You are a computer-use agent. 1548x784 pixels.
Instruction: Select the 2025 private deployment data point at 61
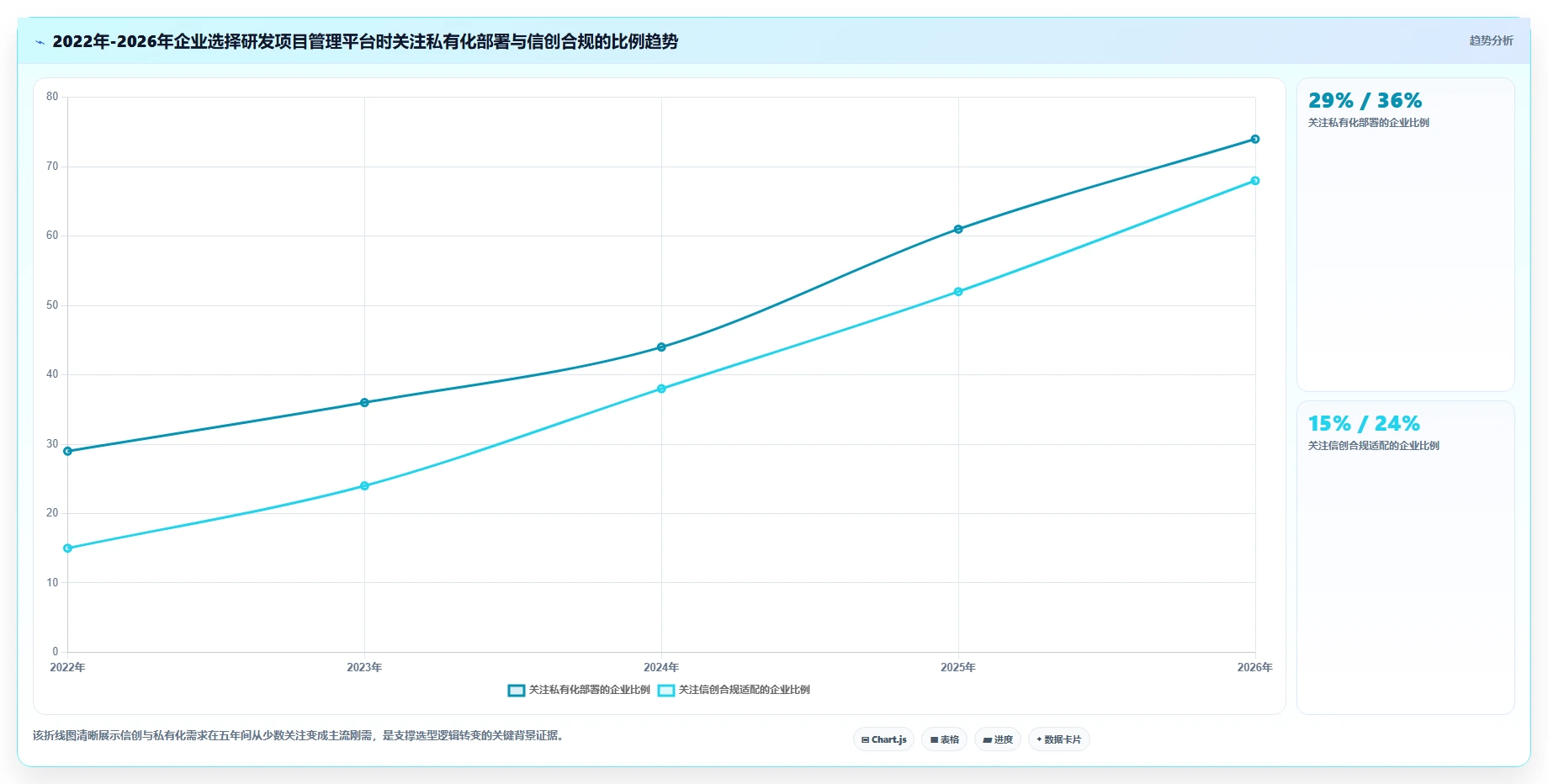(958, 229)
